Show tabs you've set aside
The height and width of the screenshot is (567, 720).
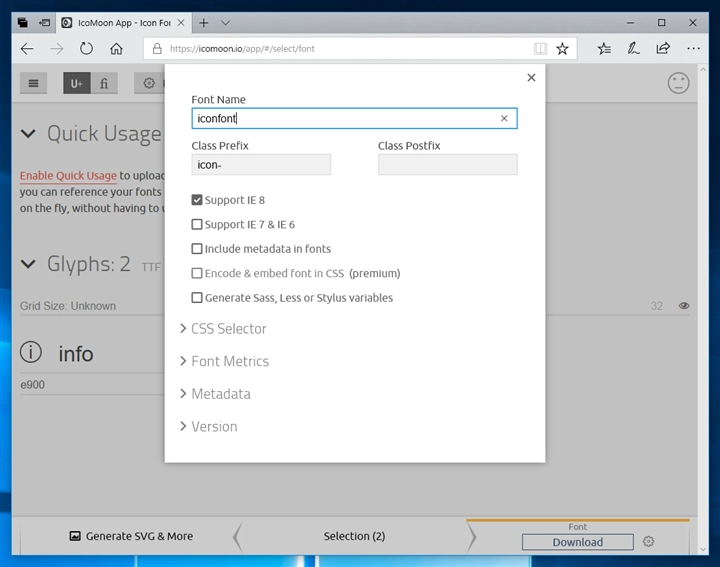coord(22,22)
